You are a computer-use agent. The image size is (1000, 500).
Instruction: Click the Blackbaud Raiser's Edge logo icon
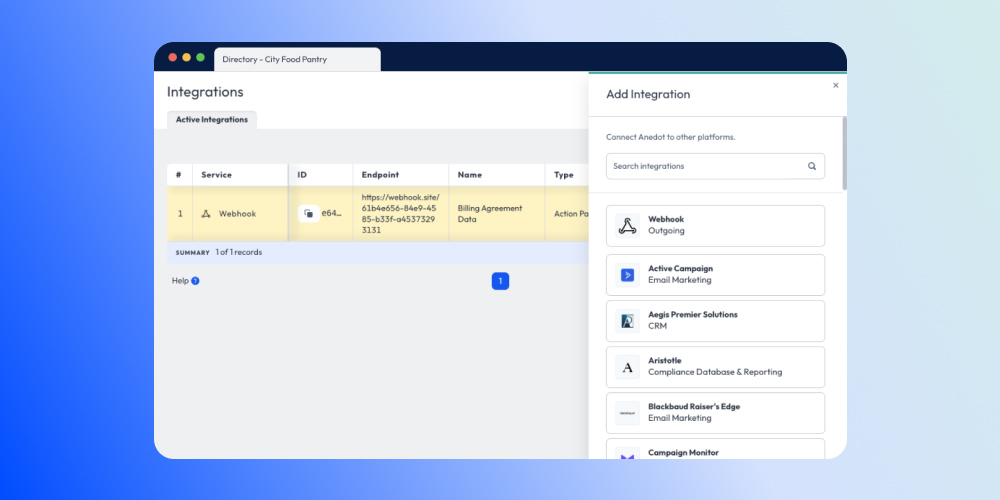[x=627, y=413]
